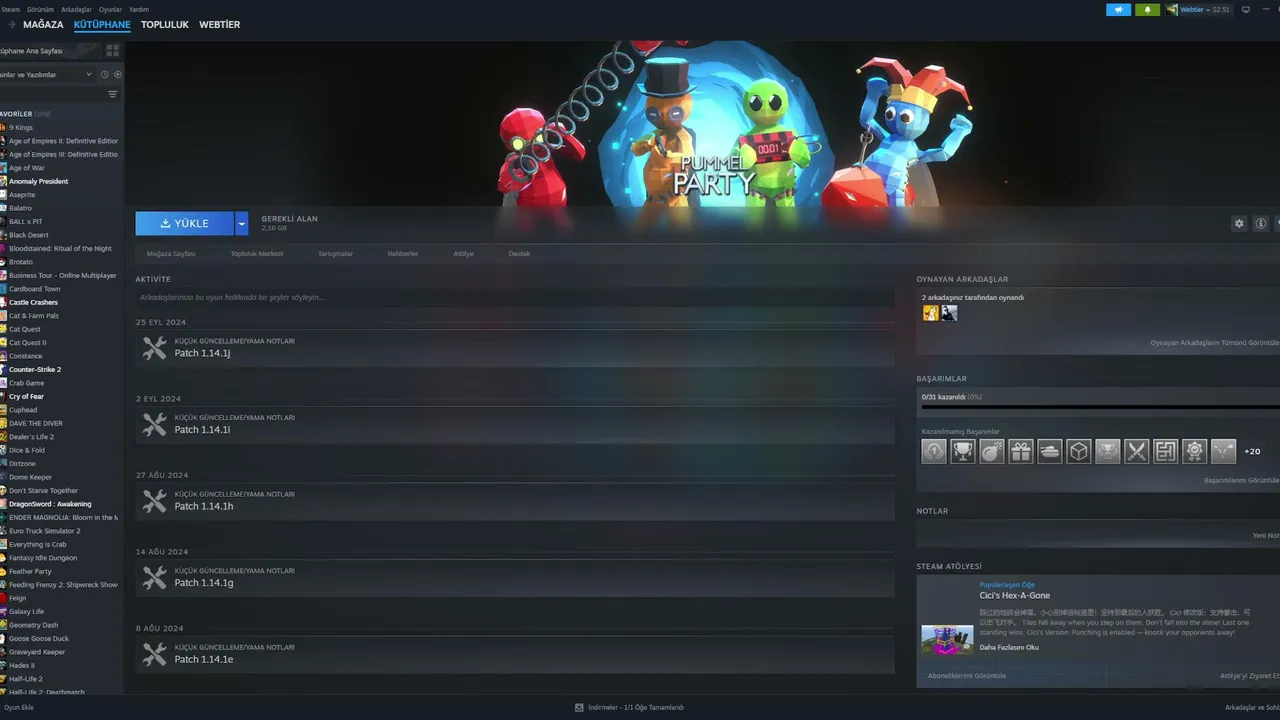The height and width of the screenshot is (720, 1280).
Task: Open the Webtier account dropdown
Action: (1198, 10)
